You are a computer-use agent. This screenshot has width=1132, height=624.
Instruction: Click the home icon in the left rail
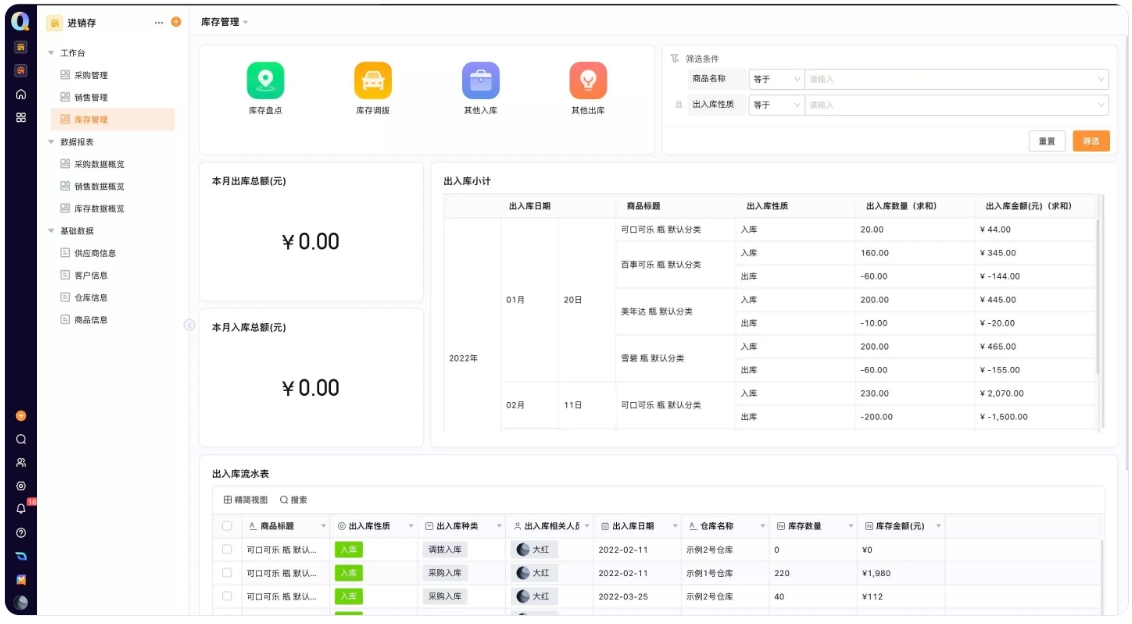pos(19,93)
